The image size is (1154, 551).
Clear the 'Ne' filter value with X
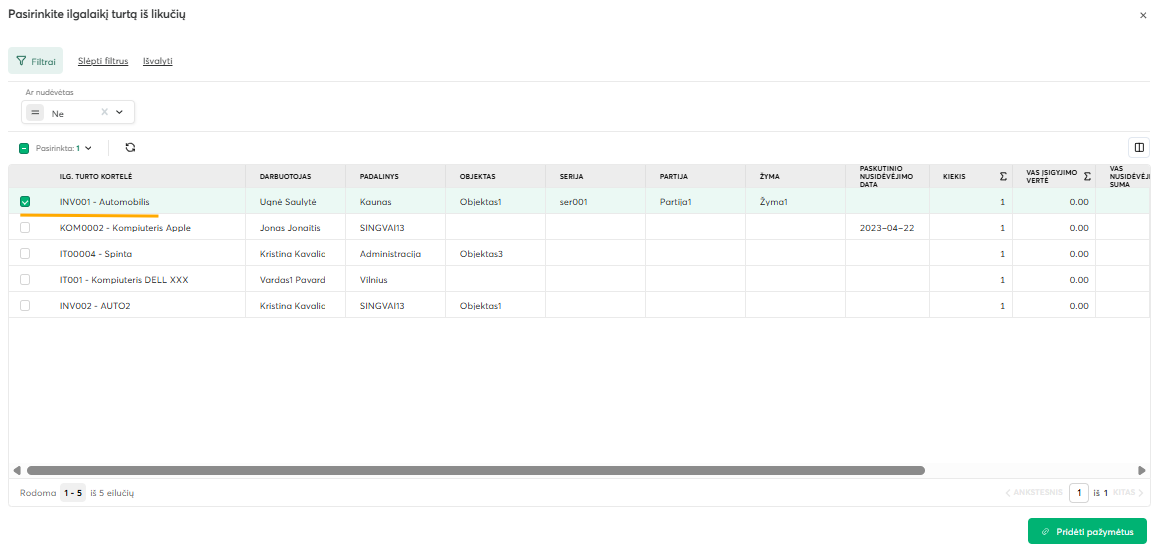point(104,112)
